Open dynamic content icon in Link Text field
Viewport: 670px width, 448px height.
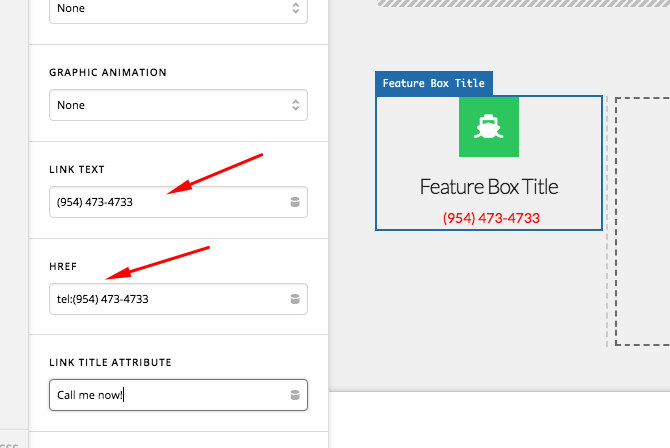click(x=295, y=202)
